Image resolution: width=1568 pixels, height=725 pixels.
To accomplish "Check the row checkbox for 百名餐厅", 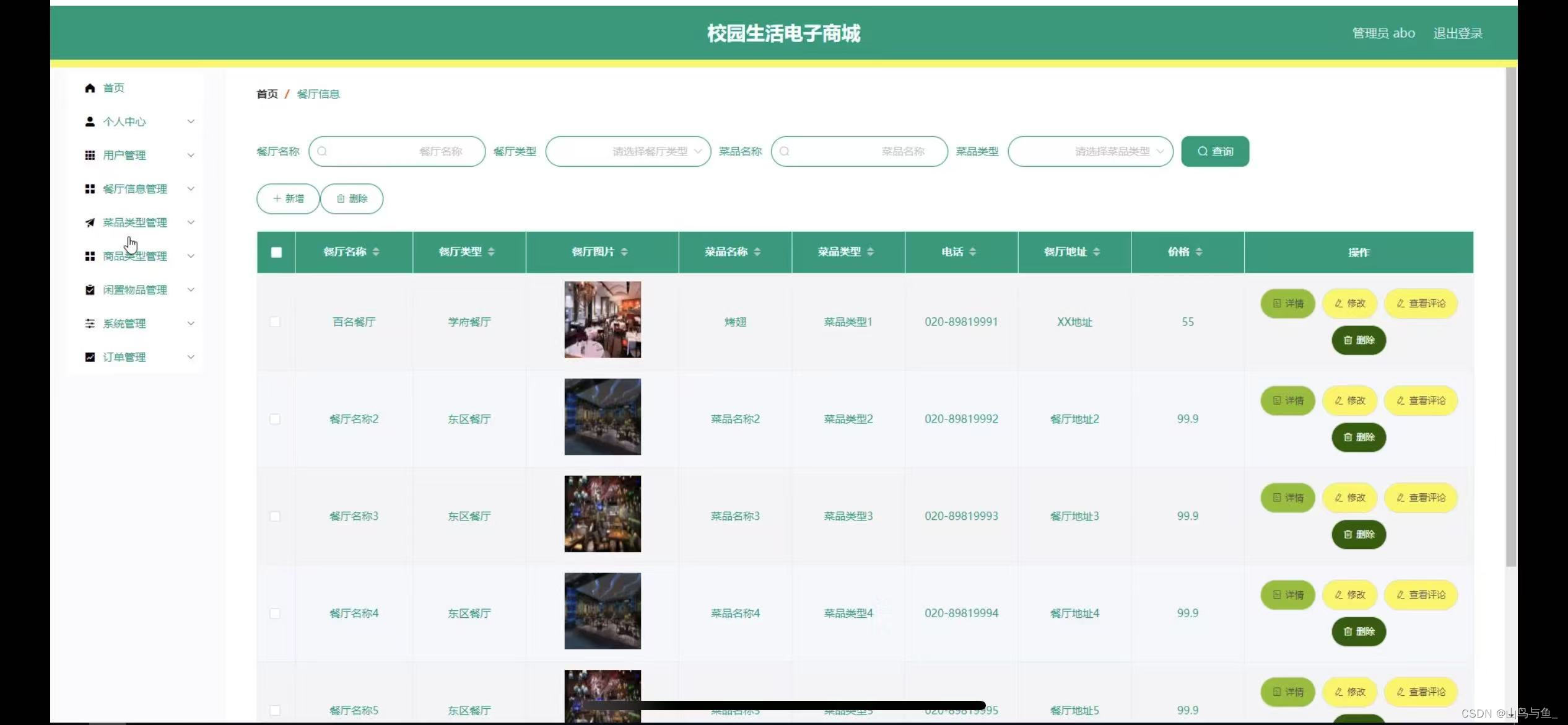I will (275, 322).
